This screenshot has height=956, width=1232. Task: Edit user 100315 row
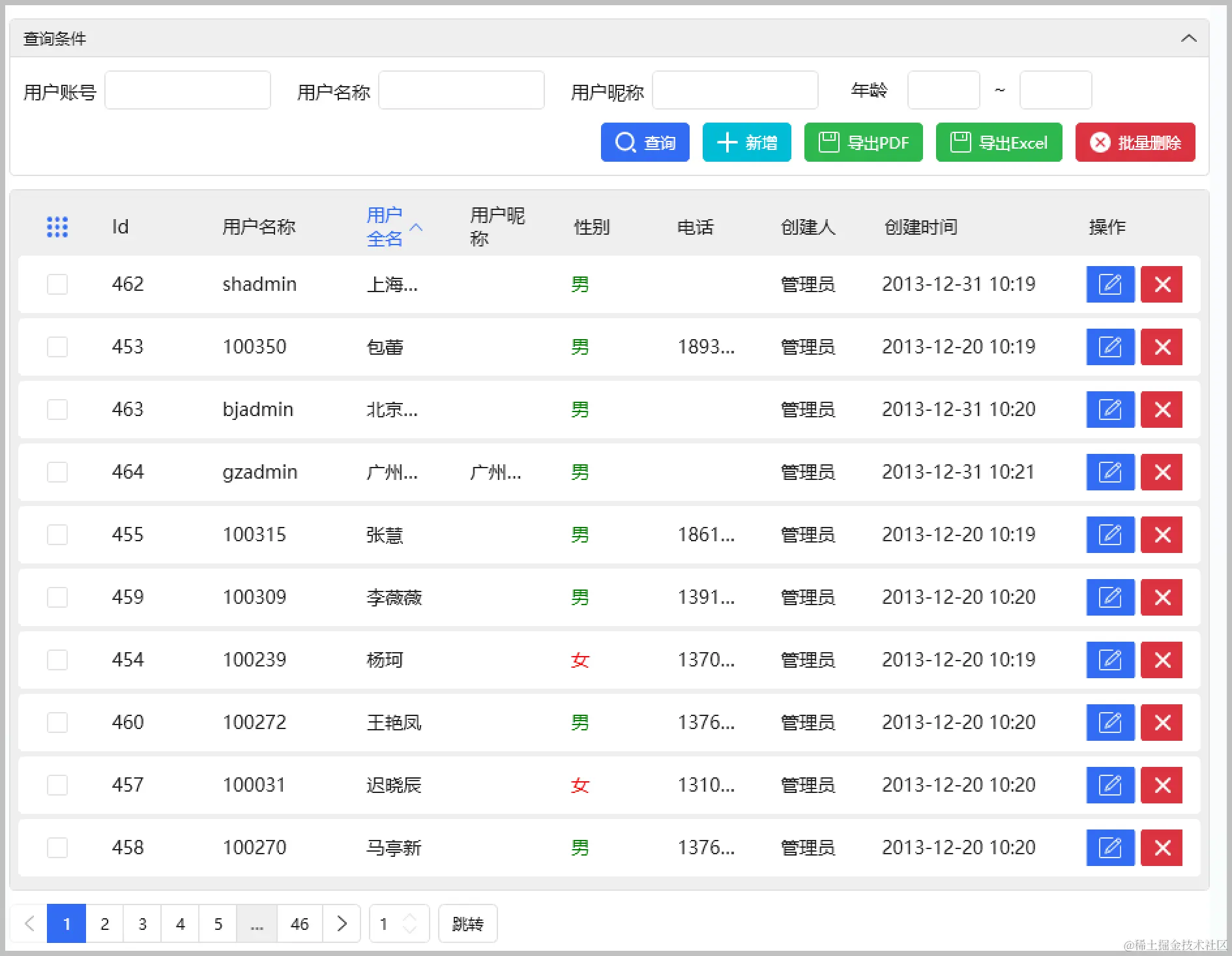click(x=1110, y=535)
